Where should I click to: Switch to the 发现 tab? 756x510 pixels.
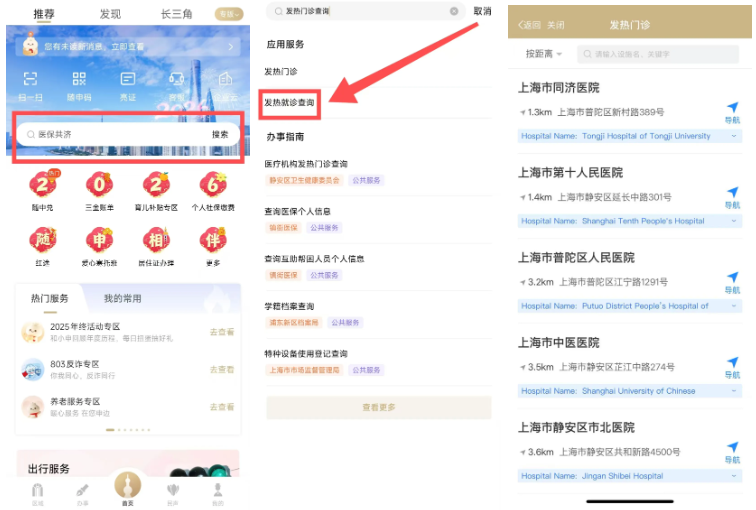110,14
